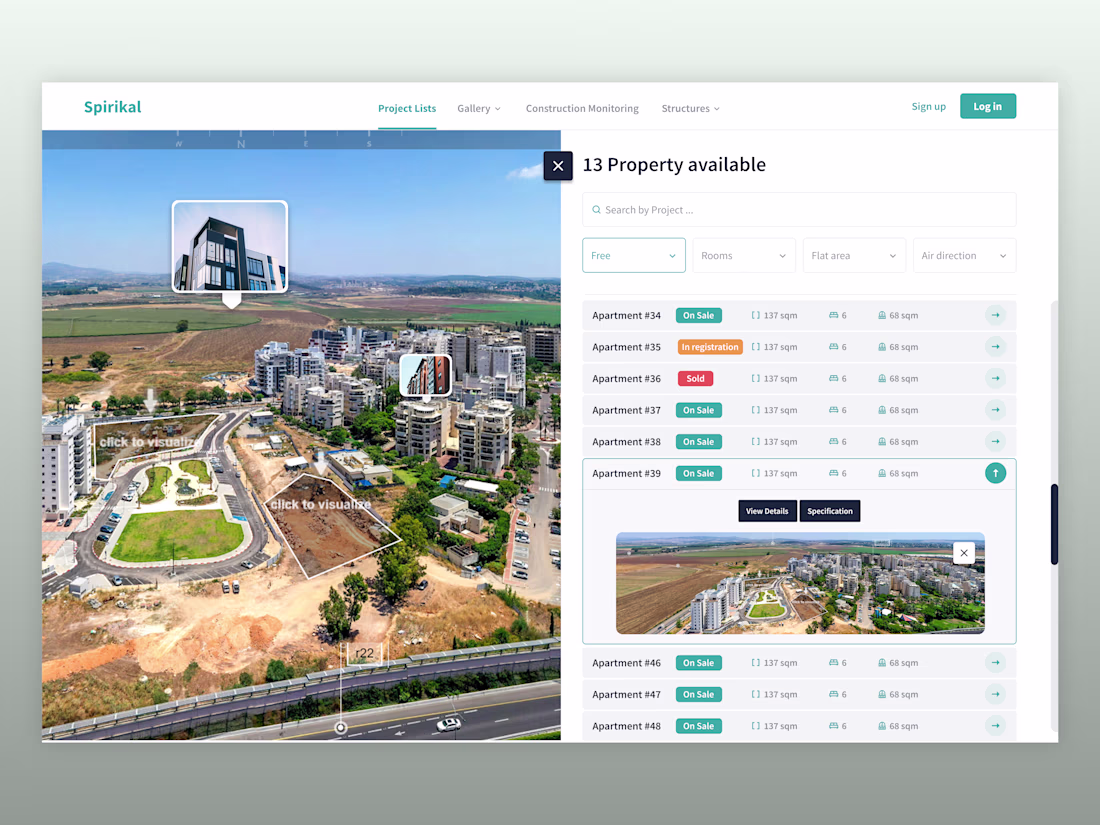Click the Log in button

[x=988, y=106]
